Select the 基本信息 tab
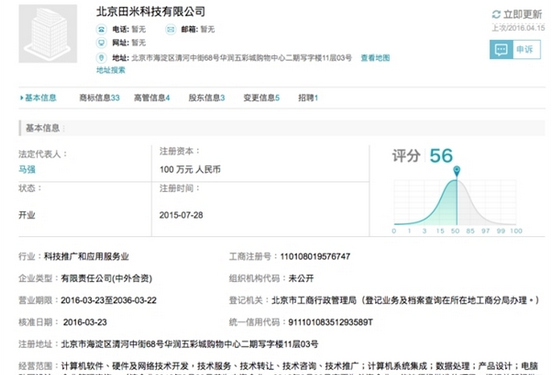 pos(40,98)
